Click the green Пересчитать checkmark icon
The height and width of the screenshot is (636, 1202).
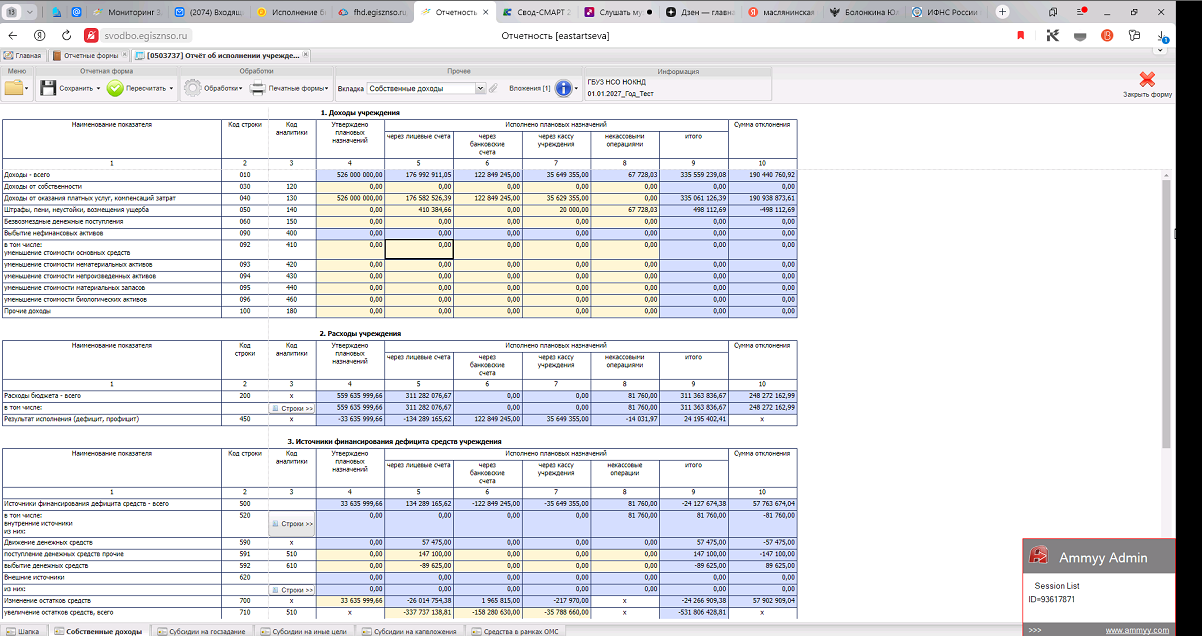tap(115, 88)
